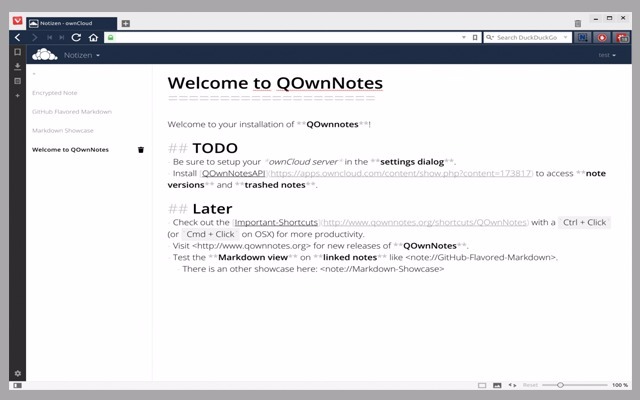Screen dimensions: 640x400
Task: Click the bold Markdown view text
Action: tap(253, 257)
